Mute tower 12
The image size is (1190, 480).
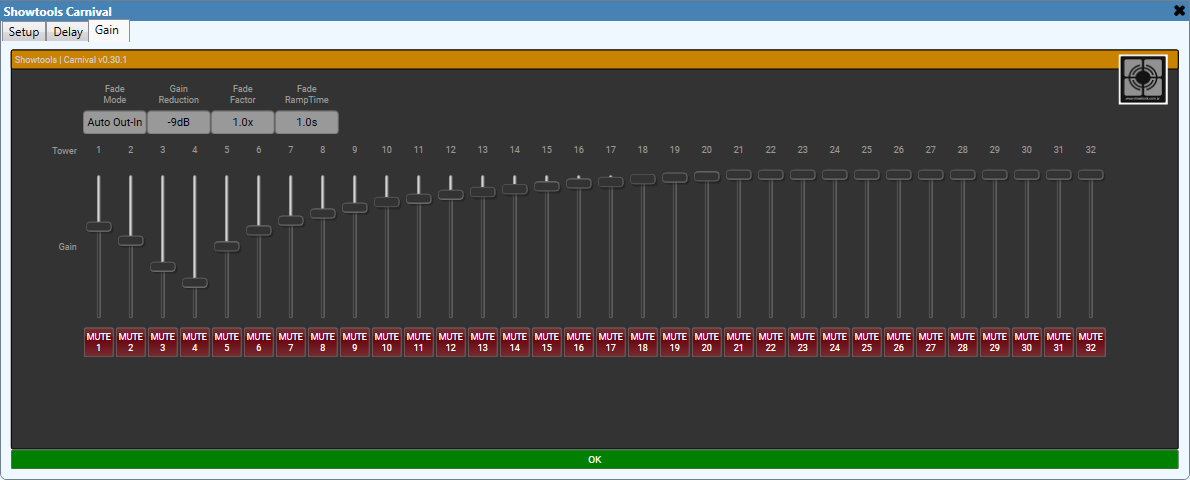tap(451, 342)
